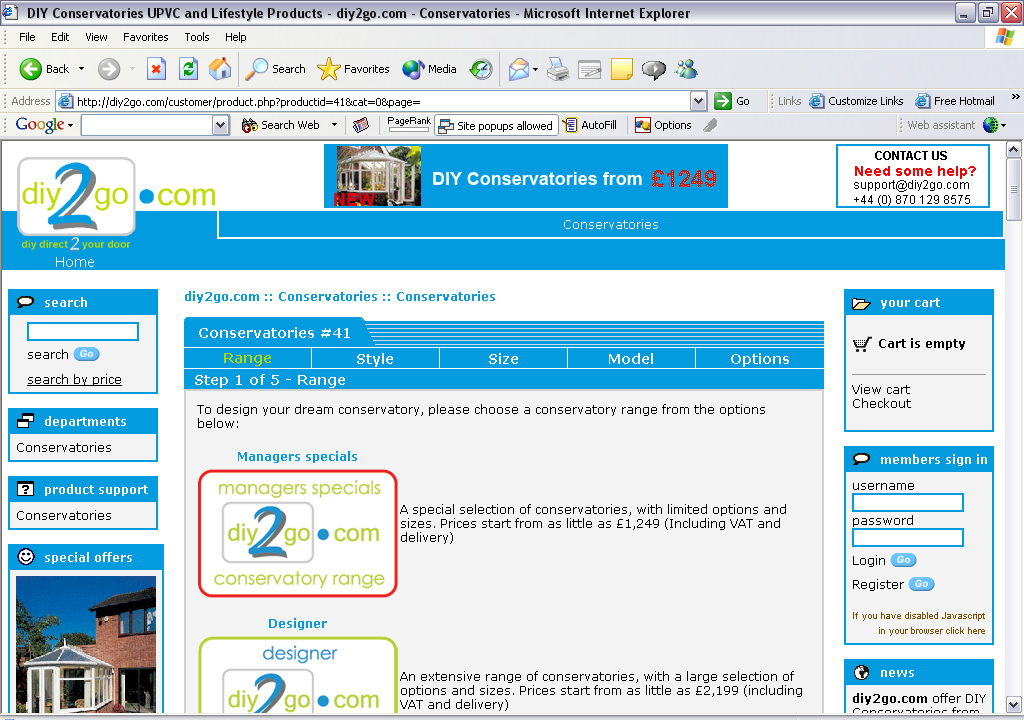Screen dimensions: 1024x720
Task: Click the Refresh page icon
Action: [x=189, y=69]
